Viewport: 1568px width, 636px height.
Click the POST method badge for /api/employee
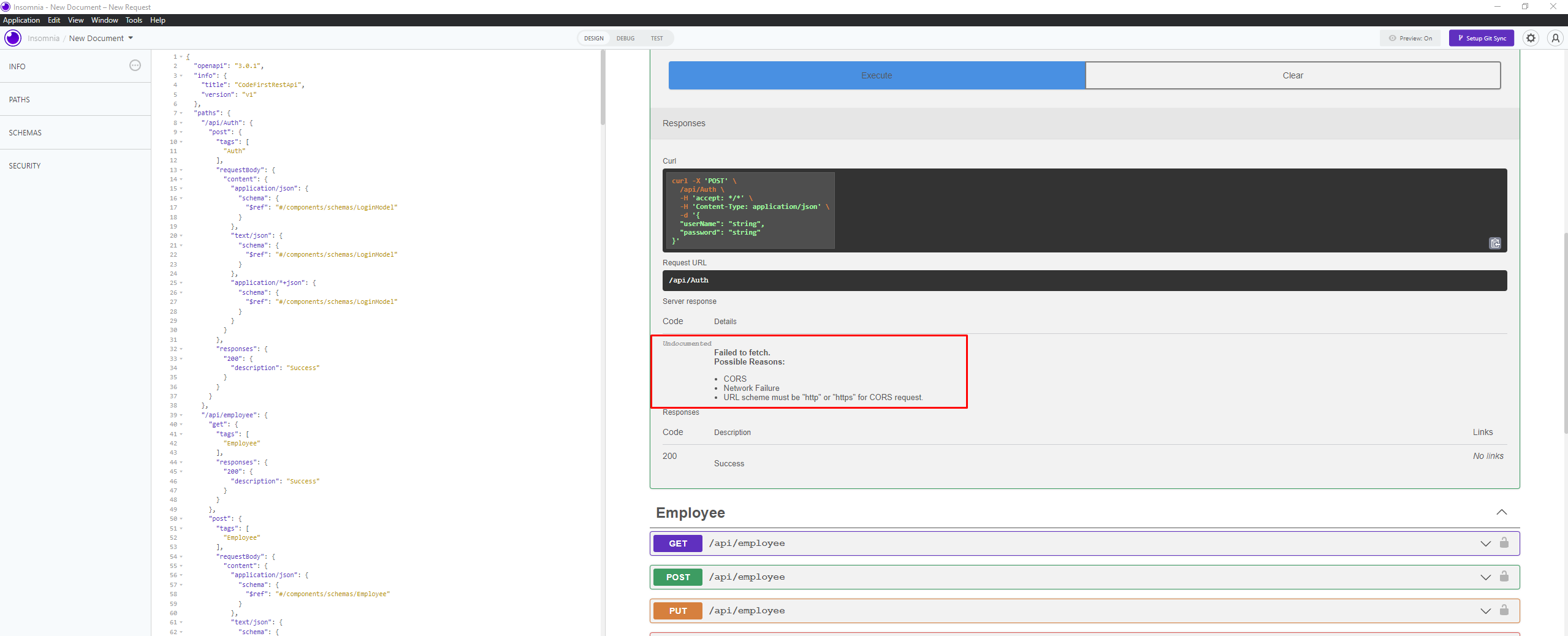678,577
